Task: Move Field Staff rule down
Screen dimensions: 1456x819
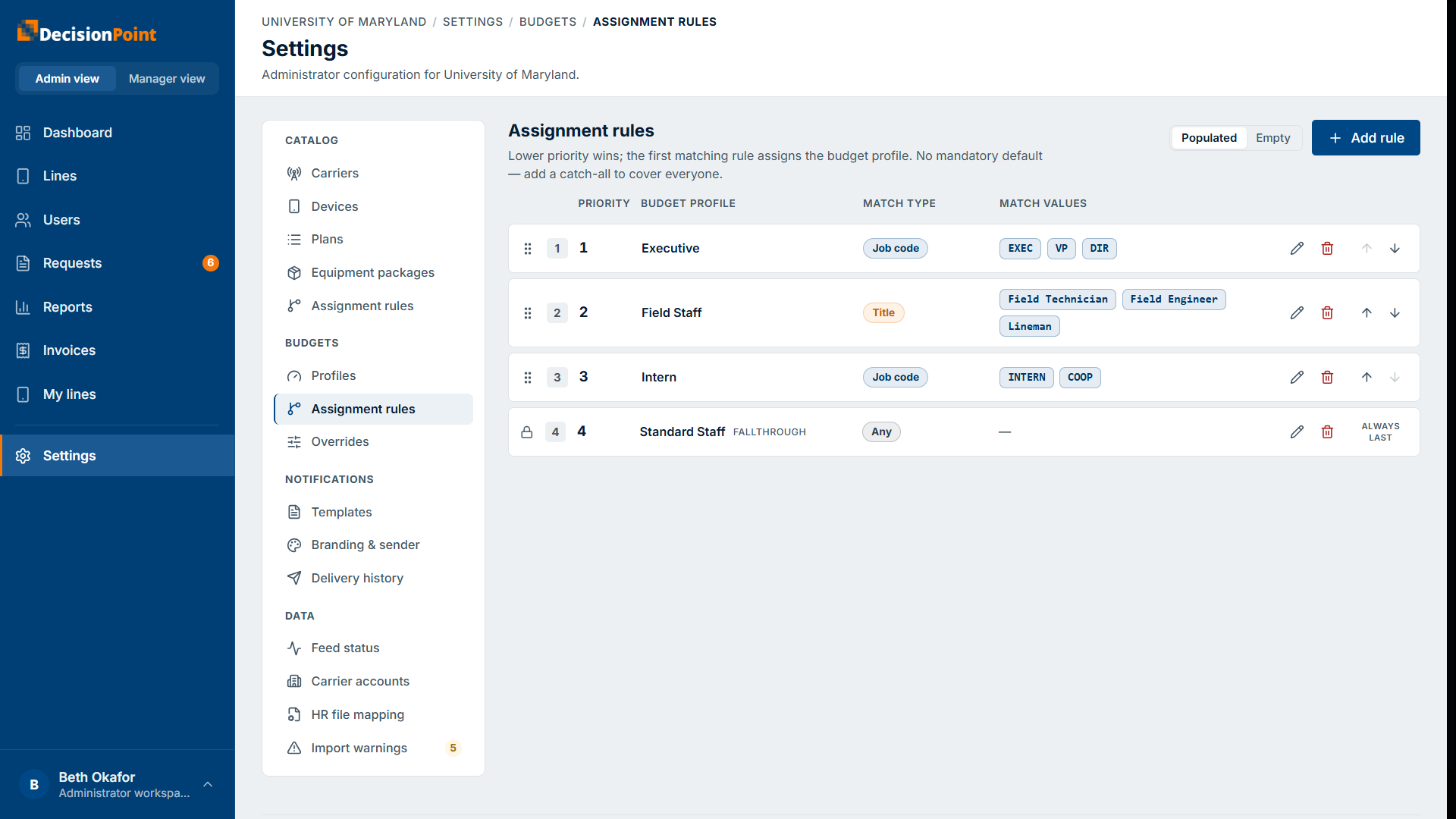Action: click(1395, 313)
